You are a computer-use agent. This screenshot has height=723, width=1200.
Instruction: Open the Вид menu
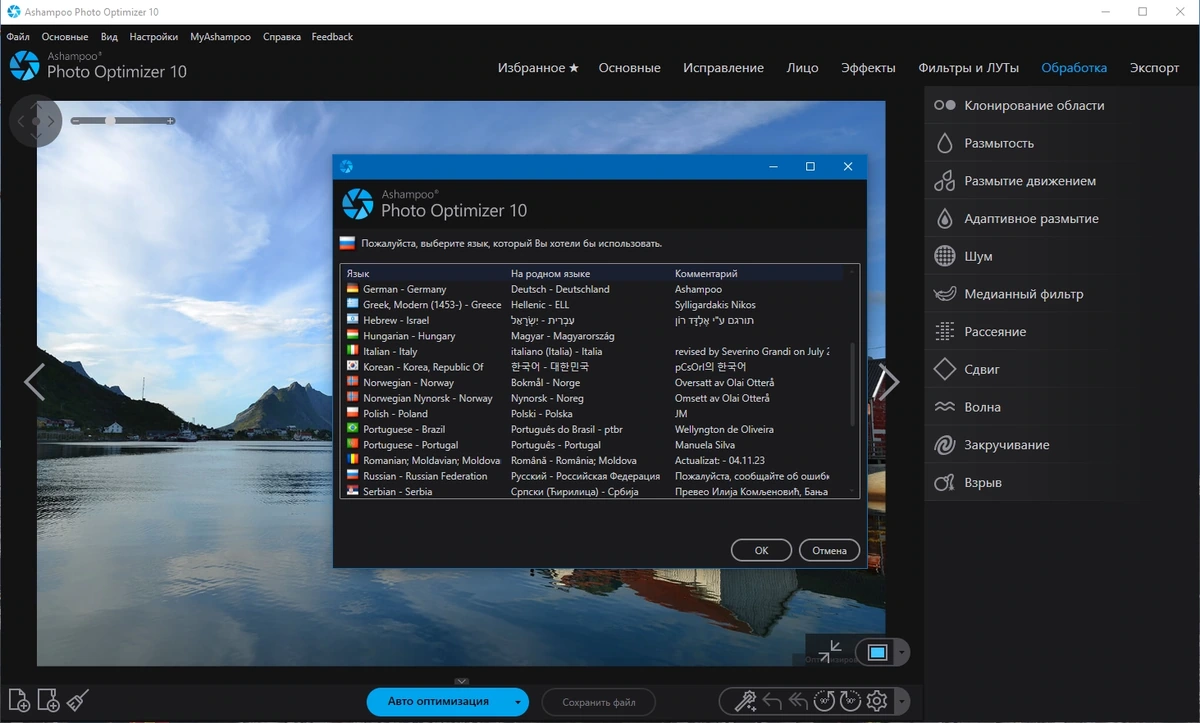pos(109,37)
